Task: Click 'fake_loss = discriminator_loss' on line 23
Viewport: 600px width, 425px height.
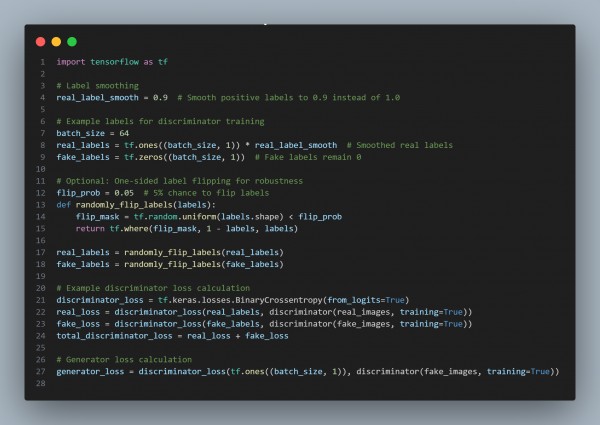Action: tap(129, 324)
